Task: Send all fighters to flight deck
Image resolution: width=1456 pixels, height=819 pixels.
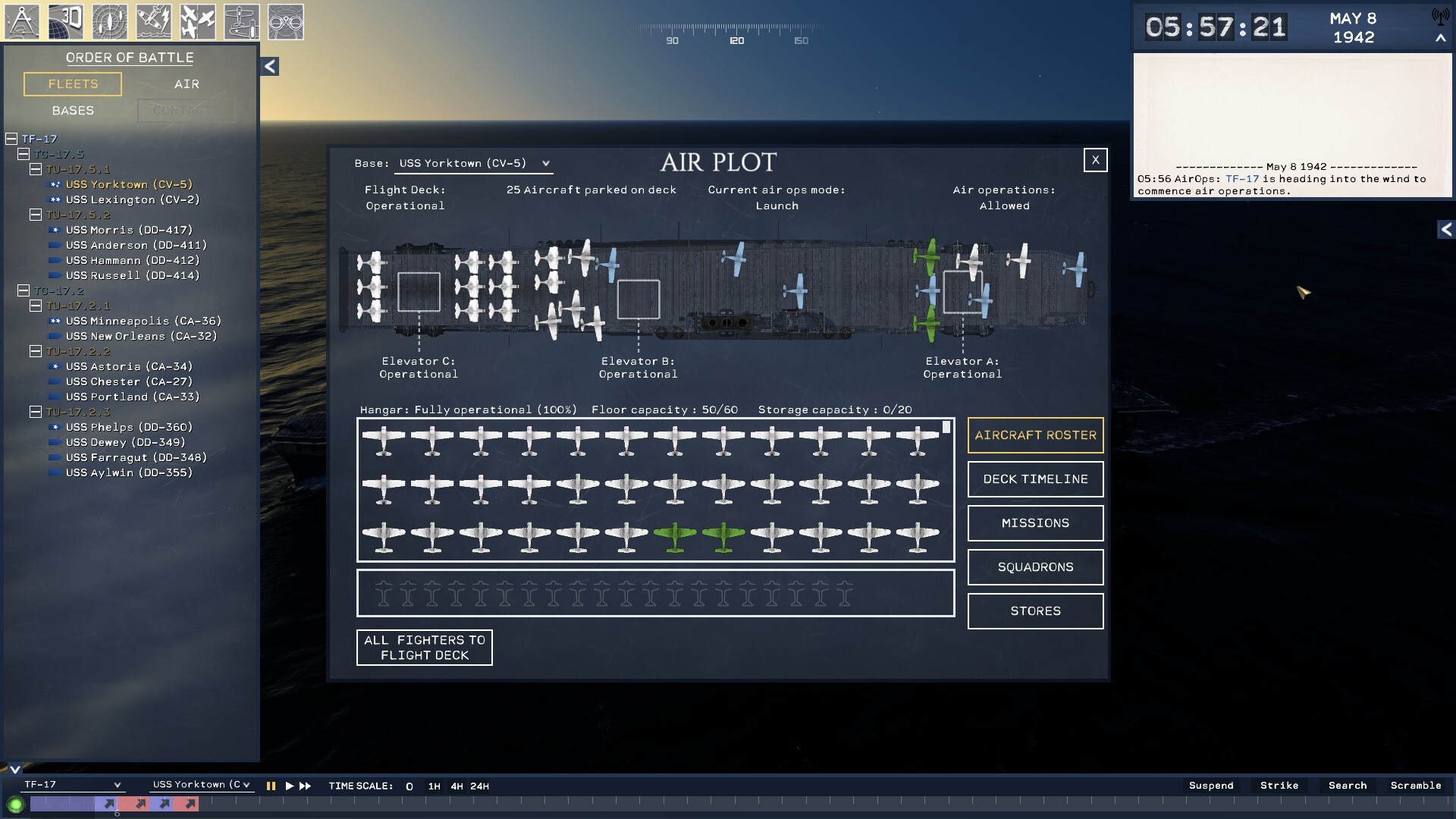Action: coord(425,648)
